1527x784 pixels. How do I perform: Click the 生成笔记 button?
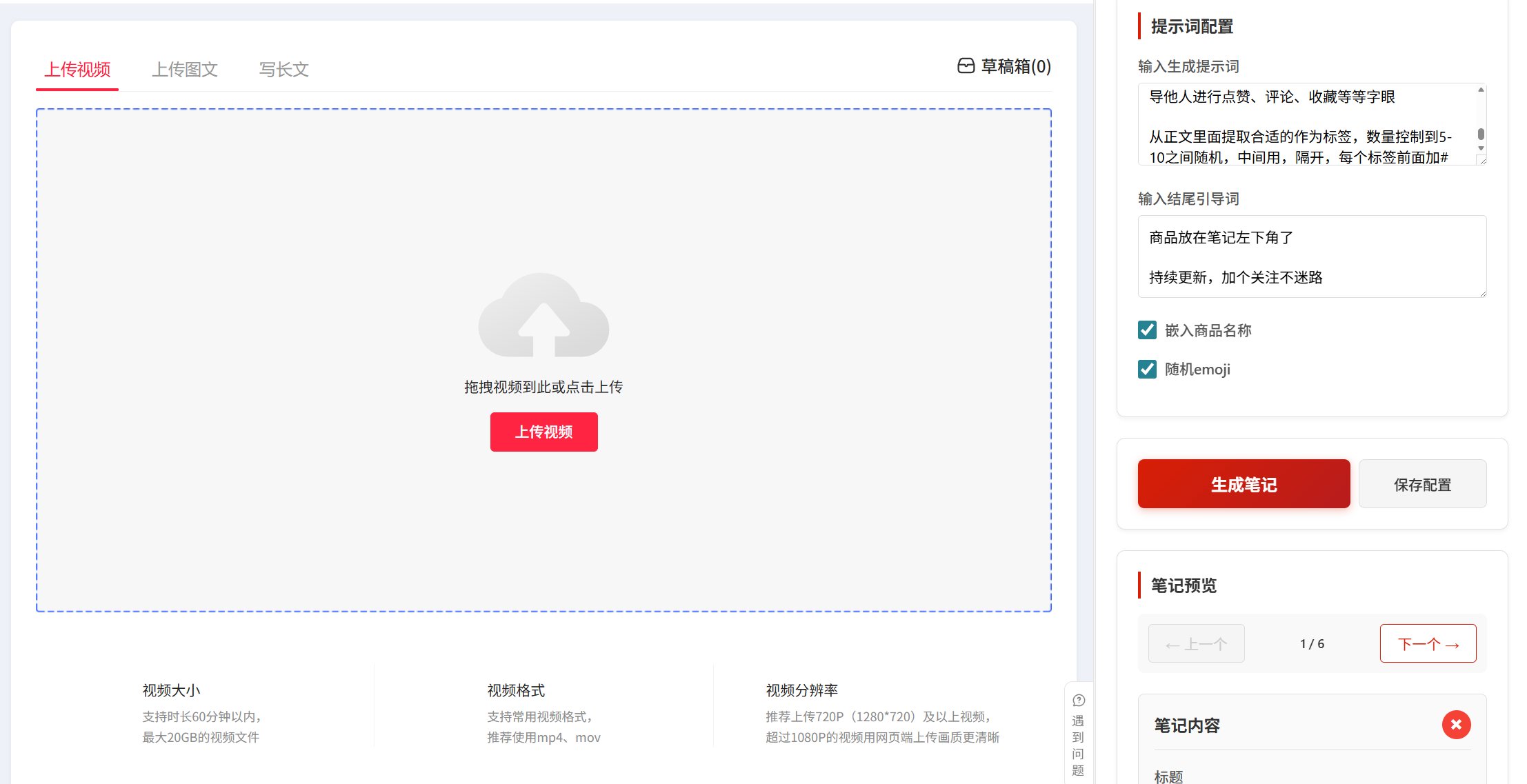coord(1243,483)
